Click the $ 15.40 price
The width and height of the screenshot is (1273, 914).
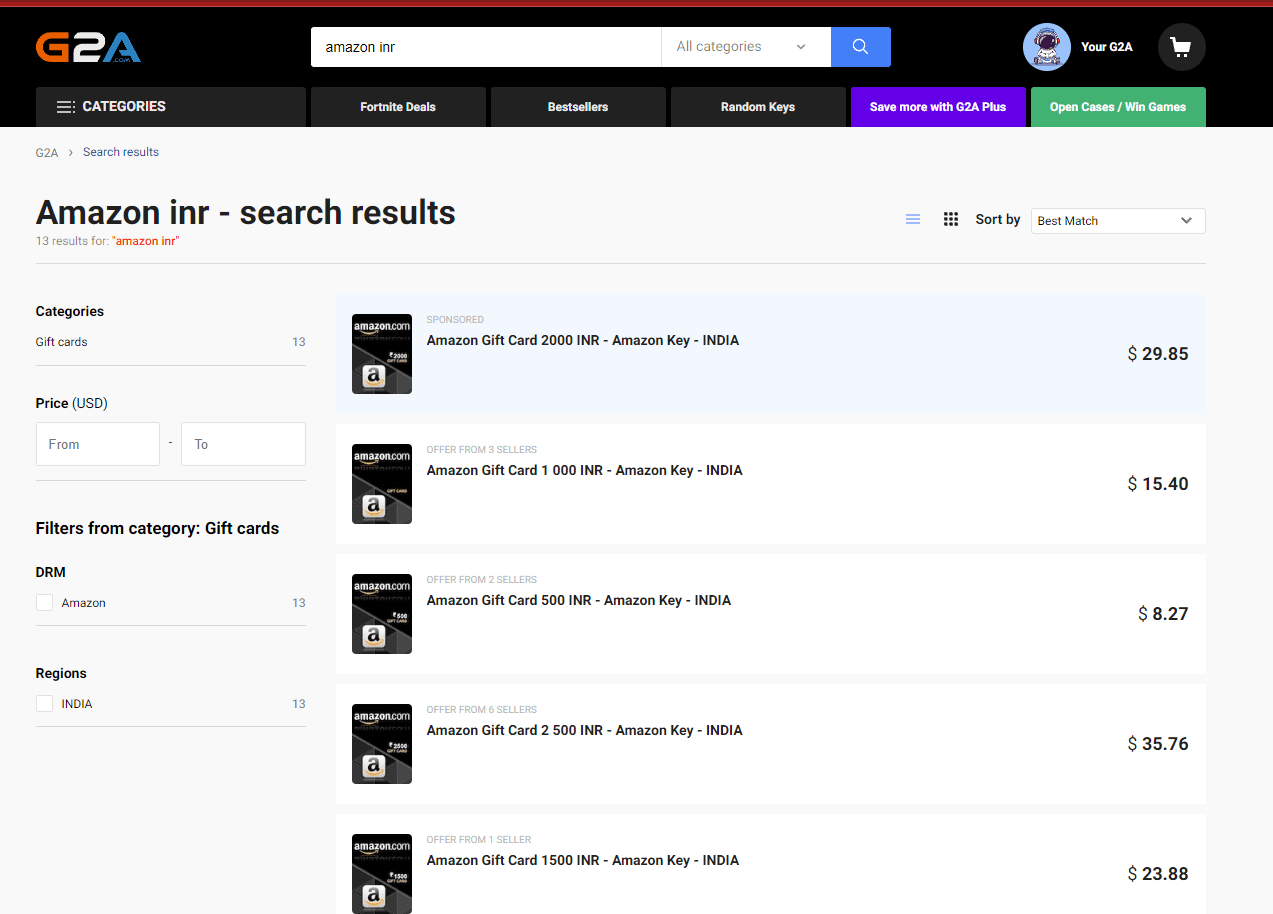click(1158, 484)
